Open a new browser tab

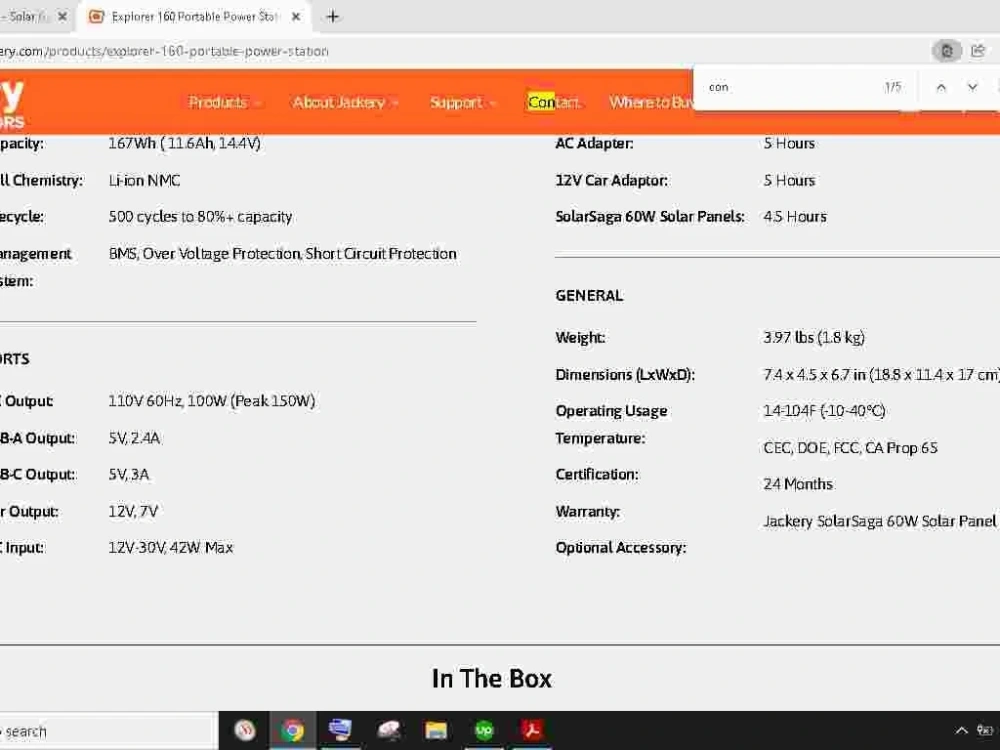(332, 17)
